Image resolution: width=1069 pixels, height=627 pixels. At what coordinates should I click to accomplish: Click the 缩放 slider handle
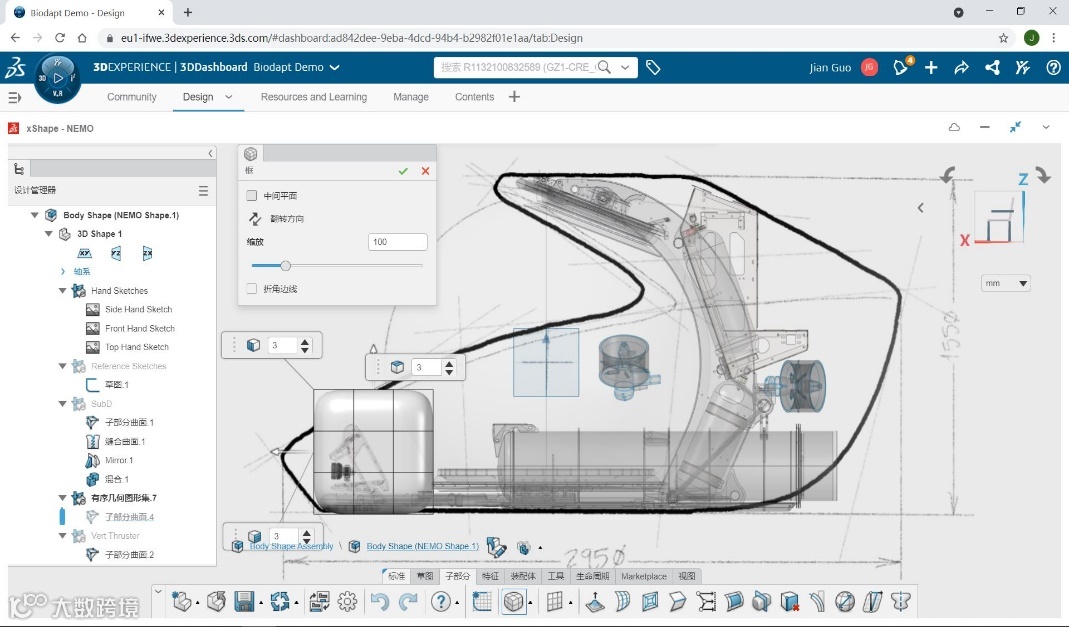[286, 266]
